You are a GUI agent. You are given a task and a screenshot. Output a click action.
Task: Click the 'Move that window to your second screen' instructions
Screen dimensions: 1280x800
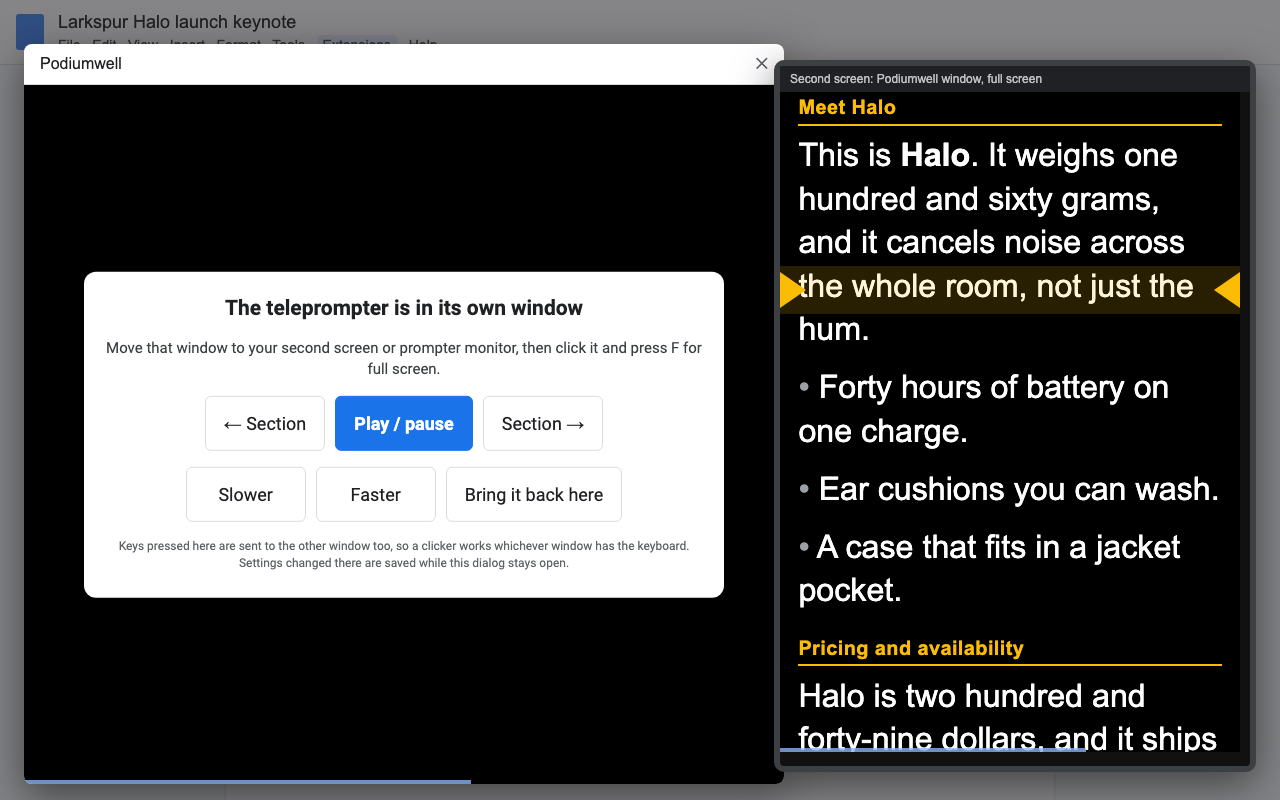pyautogui.click(x=404, y=358)
